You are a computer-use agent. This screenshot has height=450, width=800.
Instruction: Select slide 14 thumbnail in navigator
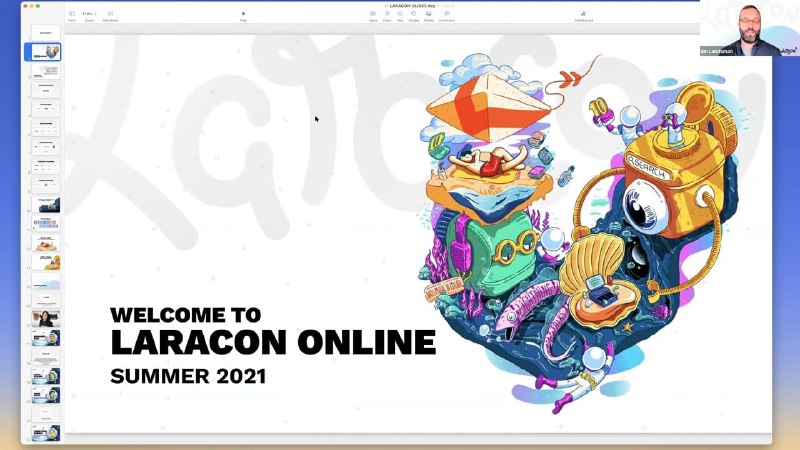[x=46, y=281]
